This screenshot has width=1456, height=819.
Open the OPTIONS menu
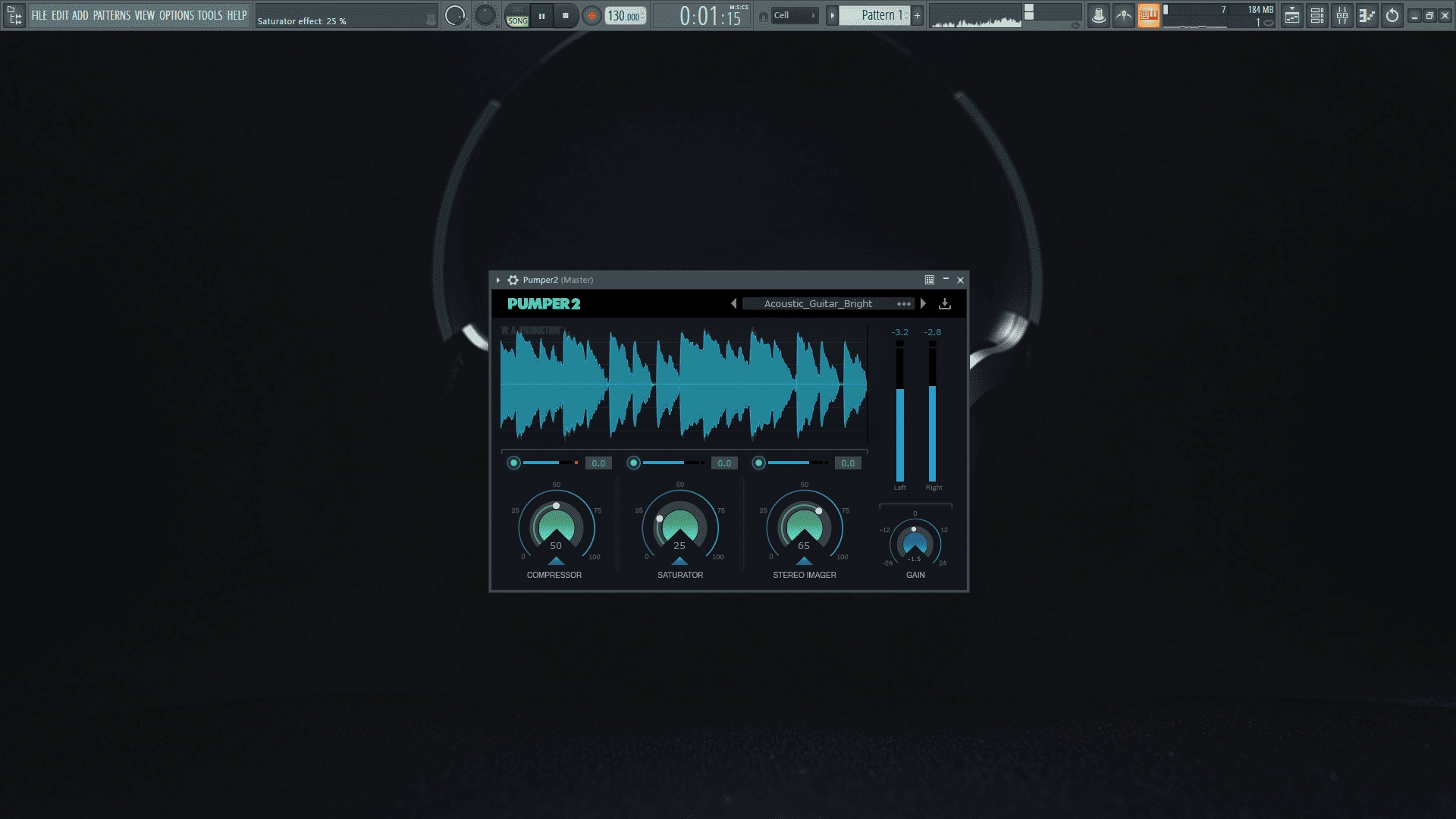coord(177,15)
